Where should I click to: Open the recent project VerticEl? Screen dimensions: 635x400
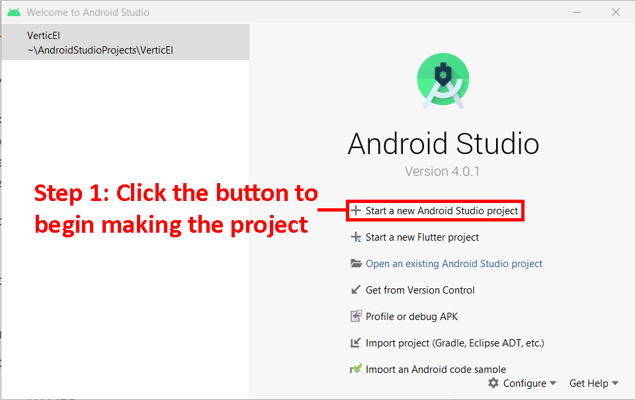click(x=126, y=42)
